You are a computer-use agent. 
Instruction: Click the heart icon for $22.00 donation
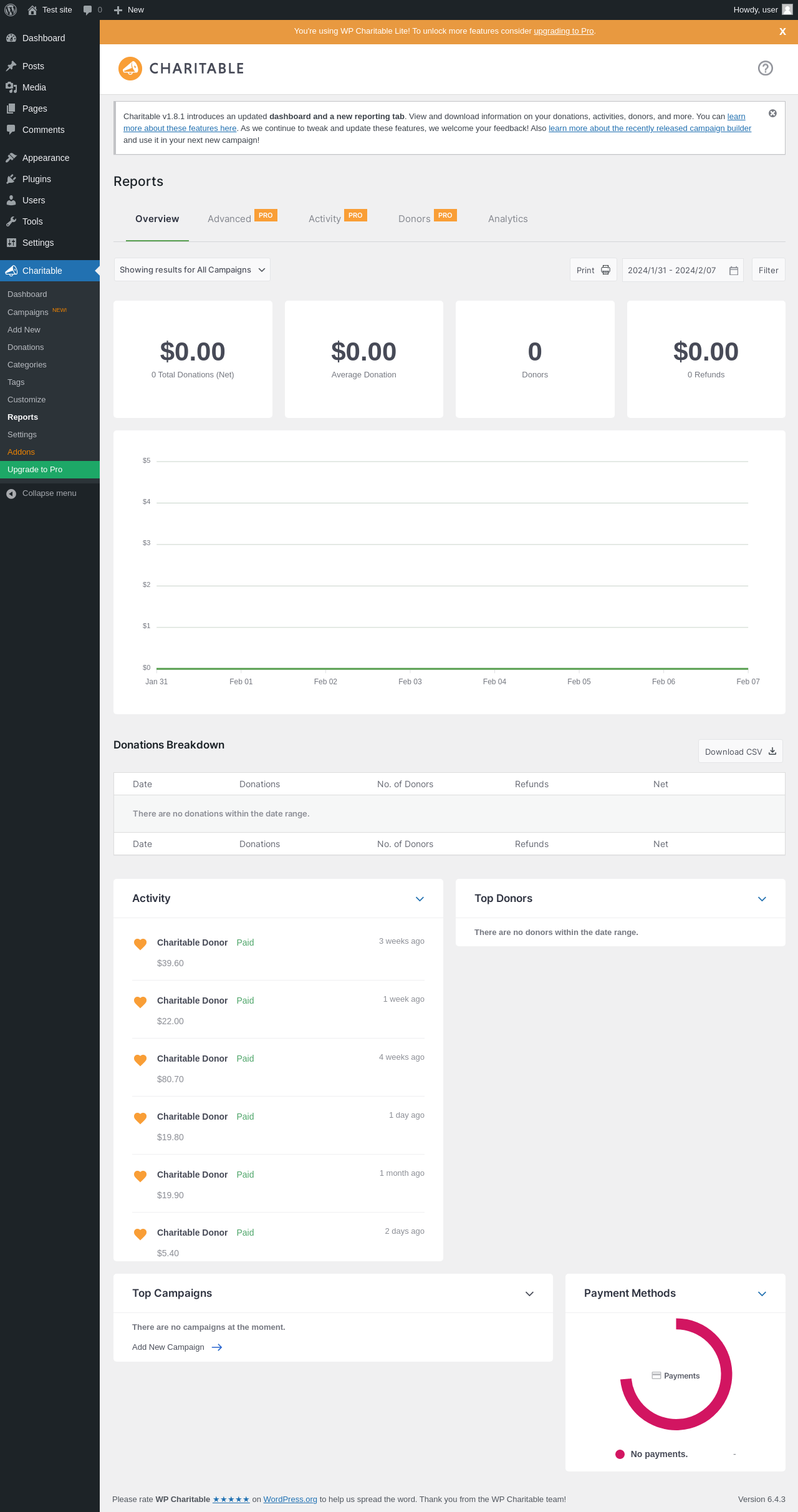tap(140, 1002)
